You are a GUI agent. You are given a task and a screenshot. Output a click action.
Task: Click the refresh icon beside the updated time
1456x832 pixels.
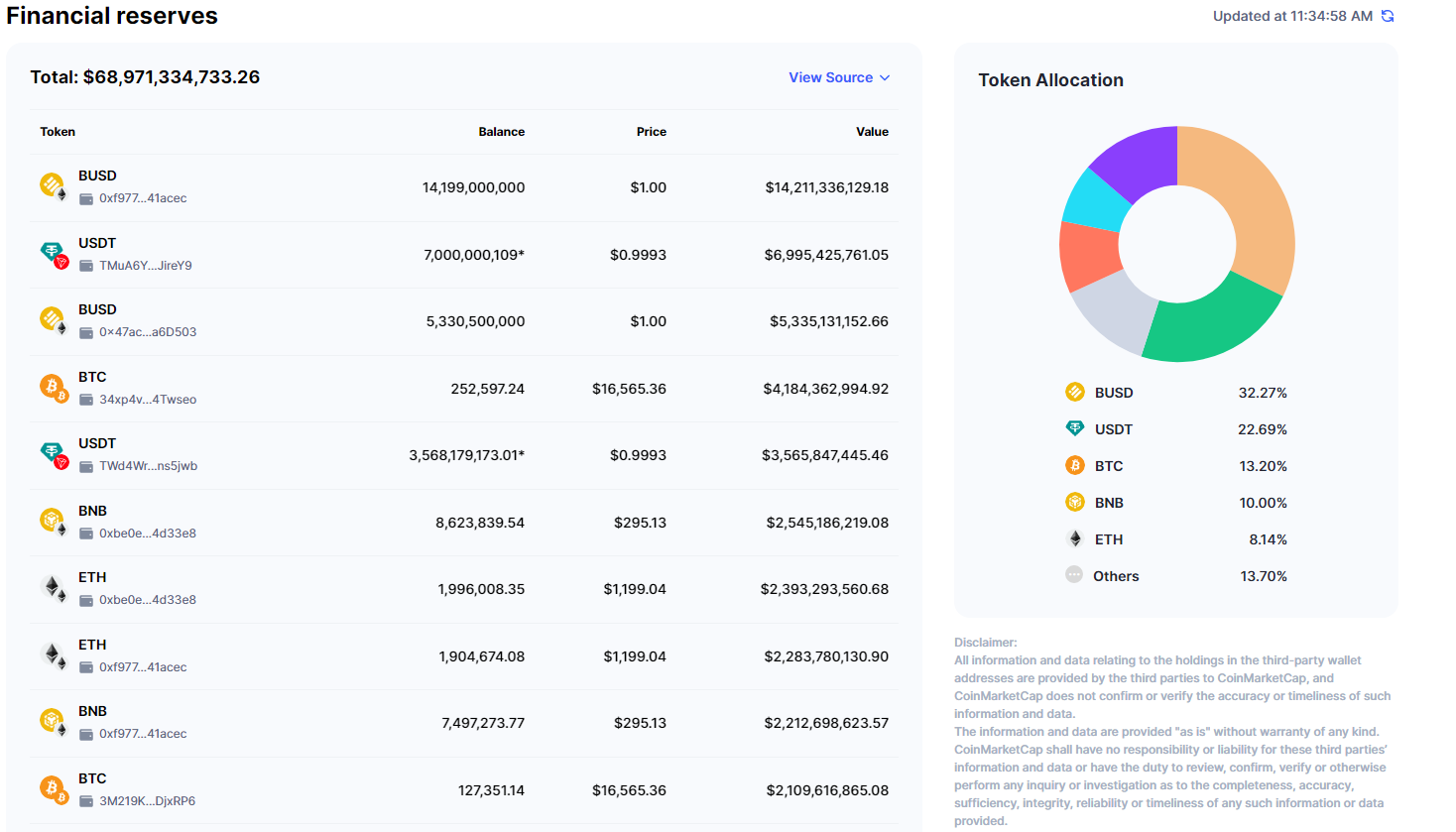1388,16
